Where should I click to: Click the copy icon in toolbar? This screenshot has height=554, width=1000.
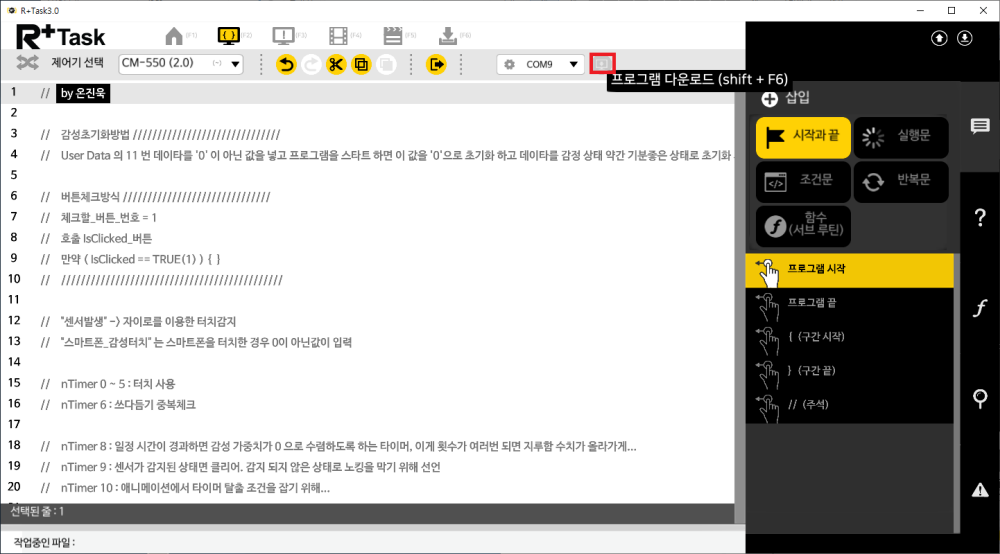click(361, 64)
